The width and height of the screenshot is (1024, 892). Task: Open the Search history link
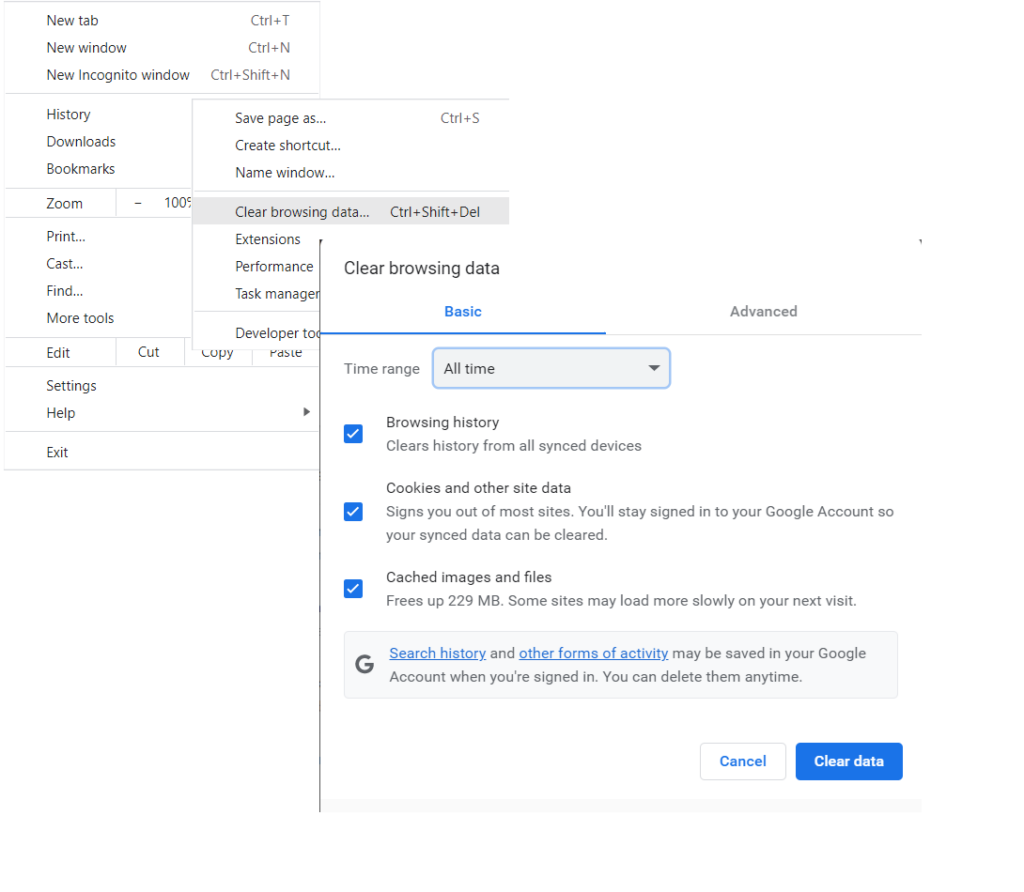pyautogui.click(x=437, y=653)
